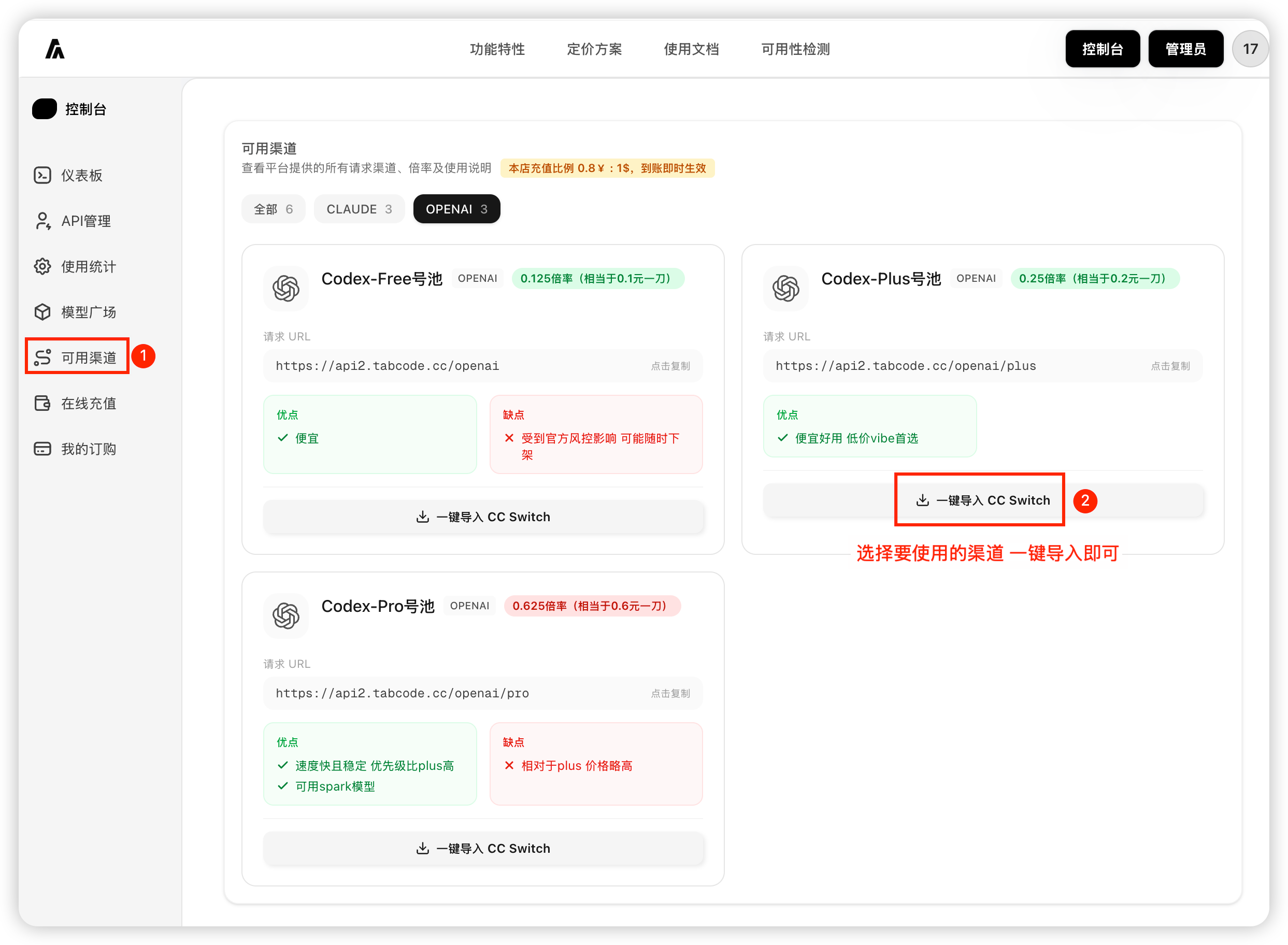Click the OPENAI tag beside Codex-Pro号池
The height and width of the screenshot is (945, 1288).
coord(469,606)
